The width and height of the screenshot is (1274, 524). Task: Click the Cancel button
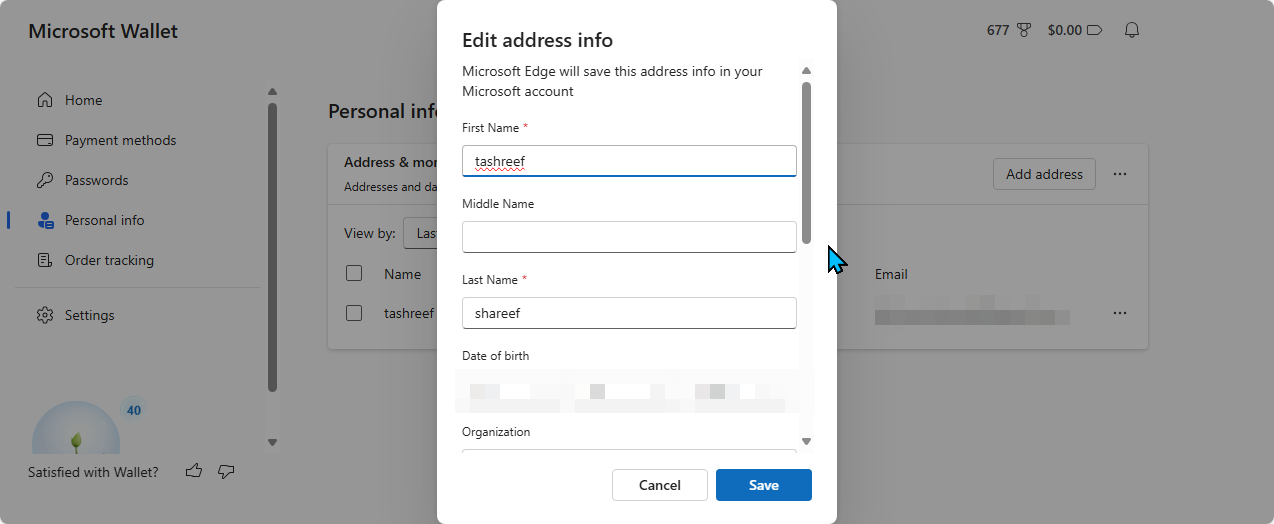(660, 485)
